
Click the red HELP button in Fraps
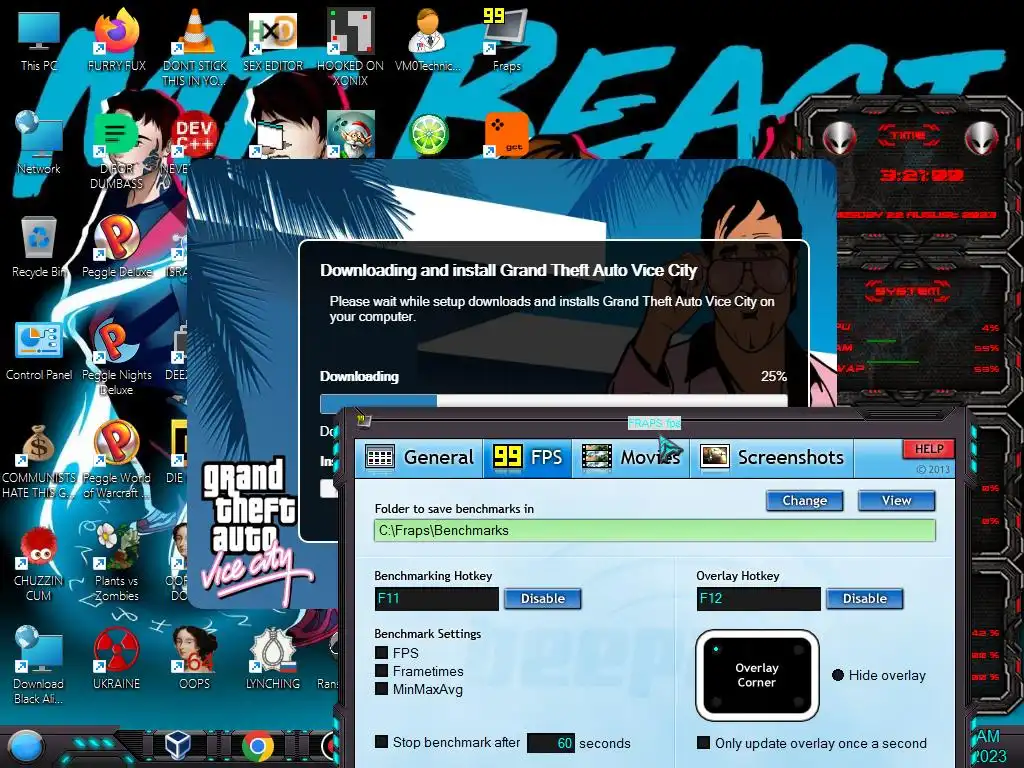point(929,449)
